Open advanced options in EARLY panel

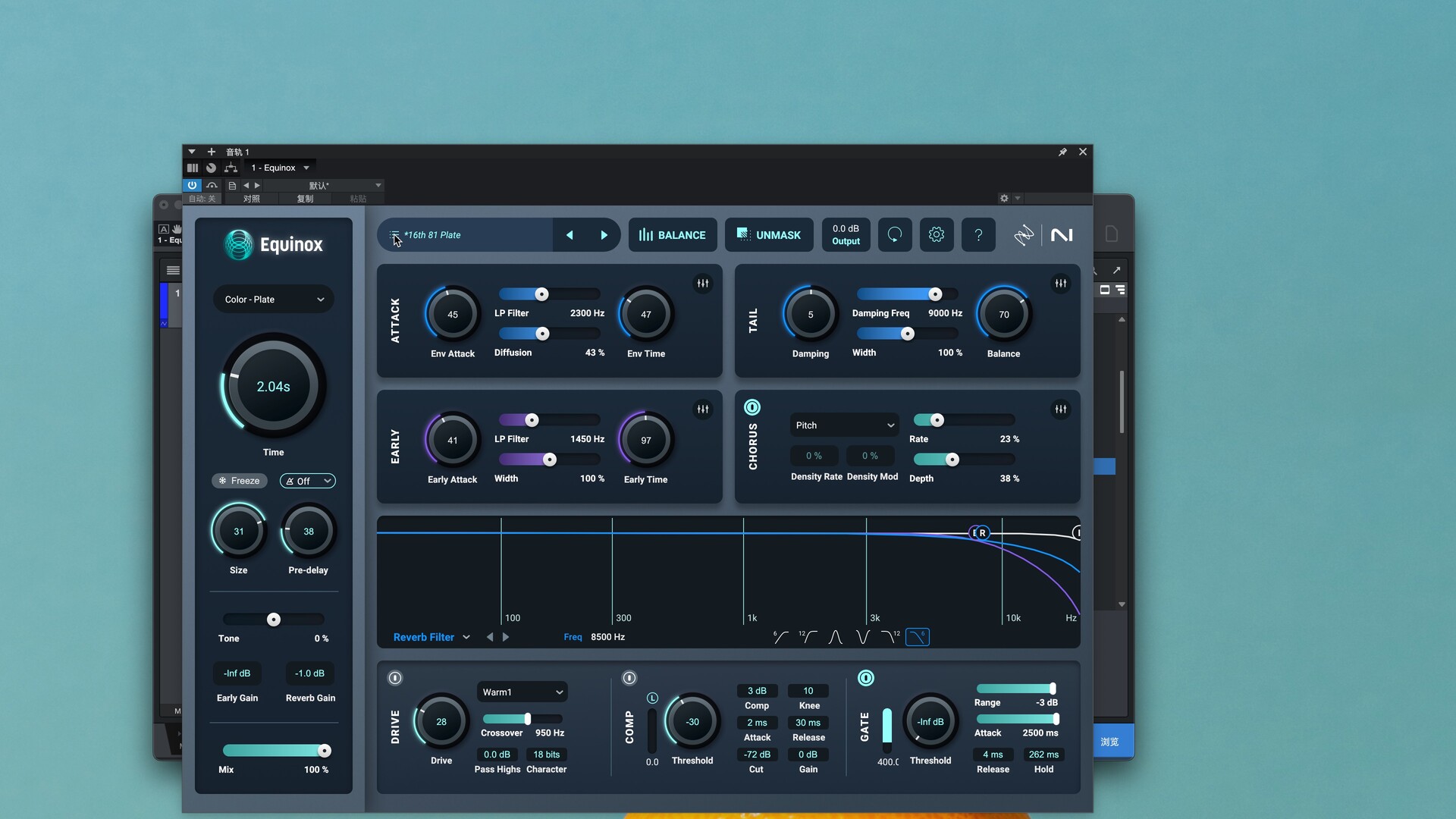(703, 409)
